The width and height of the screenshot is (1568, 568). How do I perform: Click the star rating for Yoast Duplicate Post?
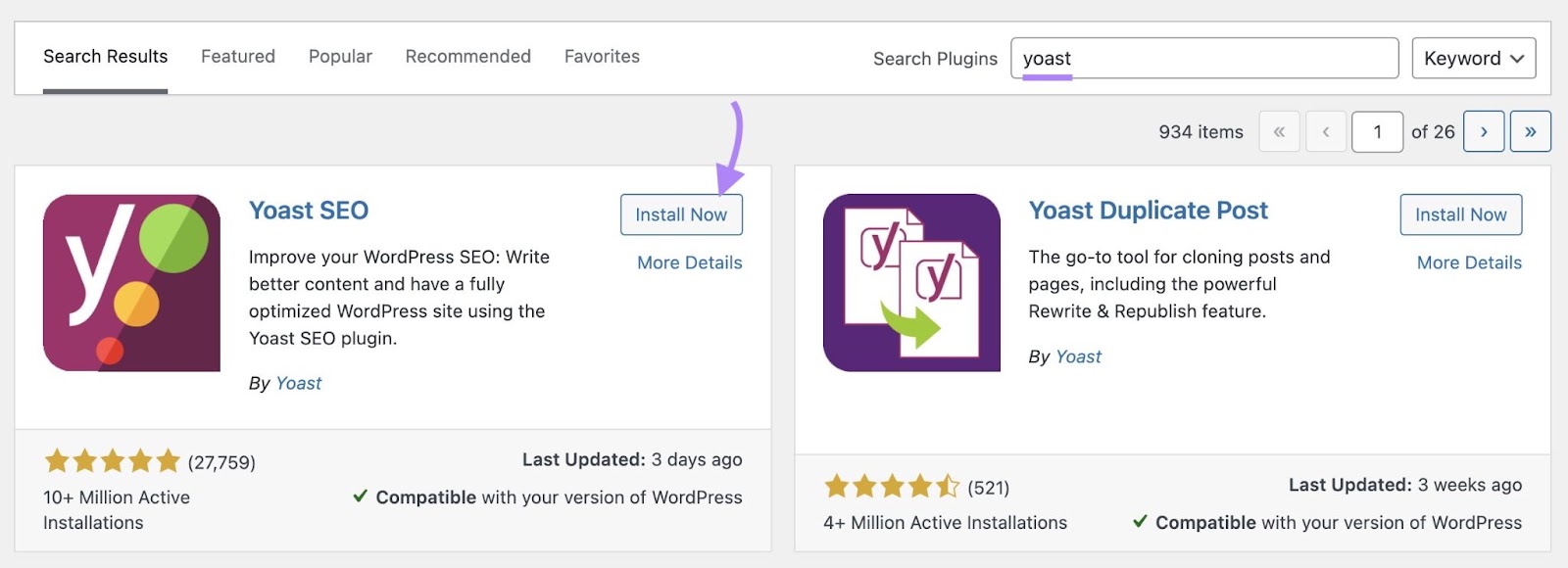coord(890,486)
